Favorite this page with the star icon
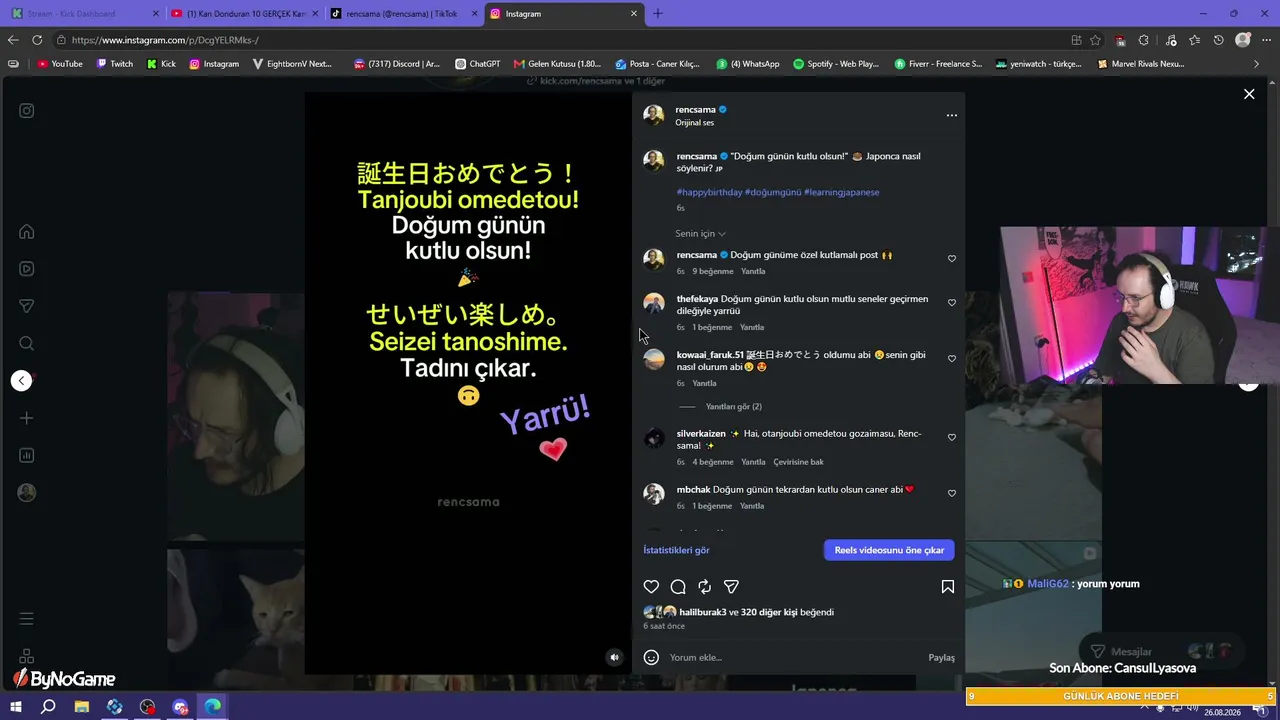The height and width of the screenshot is (720, 1280). (1096, 40)
